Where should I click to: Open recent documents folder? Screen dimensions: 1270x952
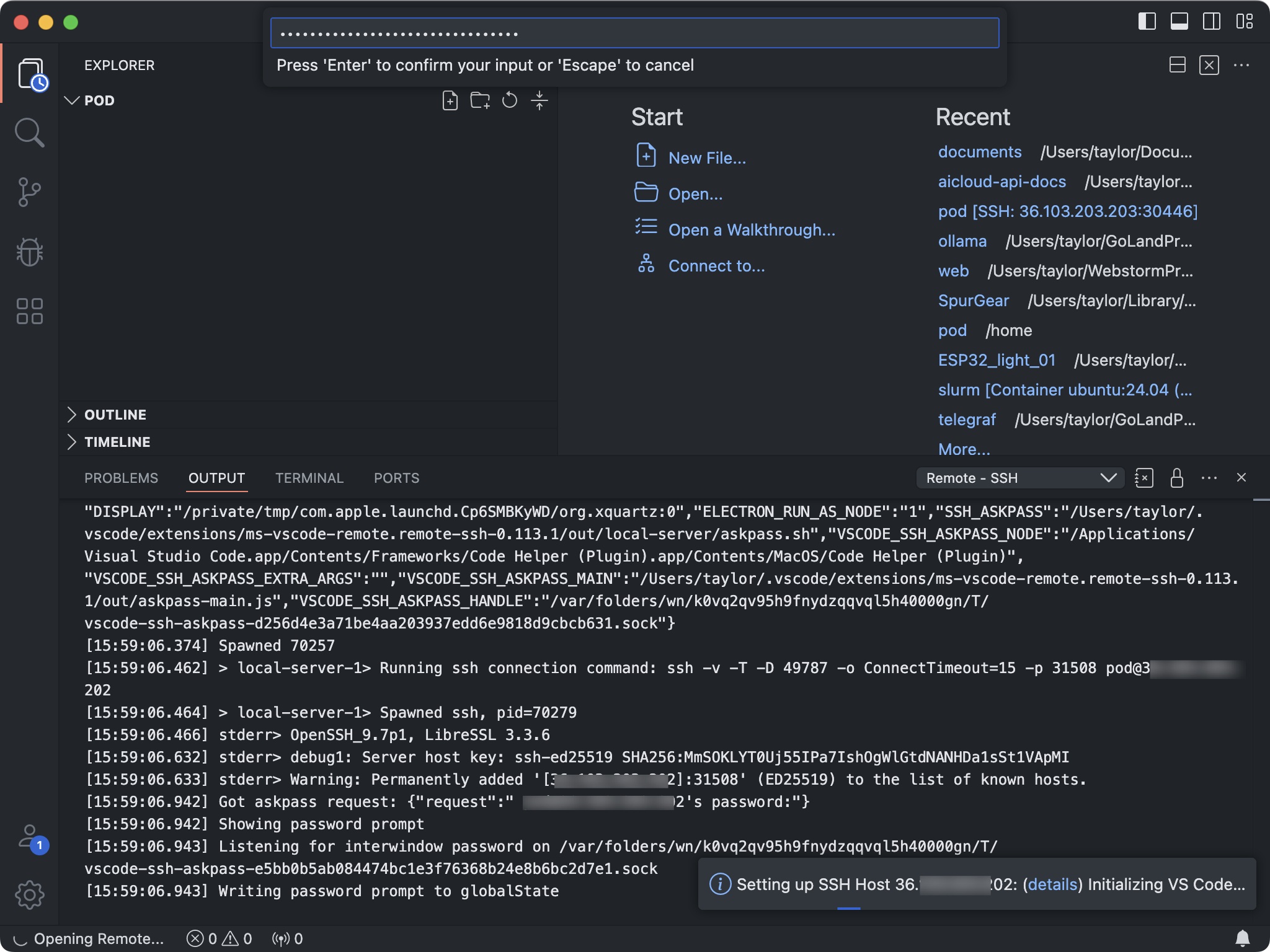pos(980,152)
